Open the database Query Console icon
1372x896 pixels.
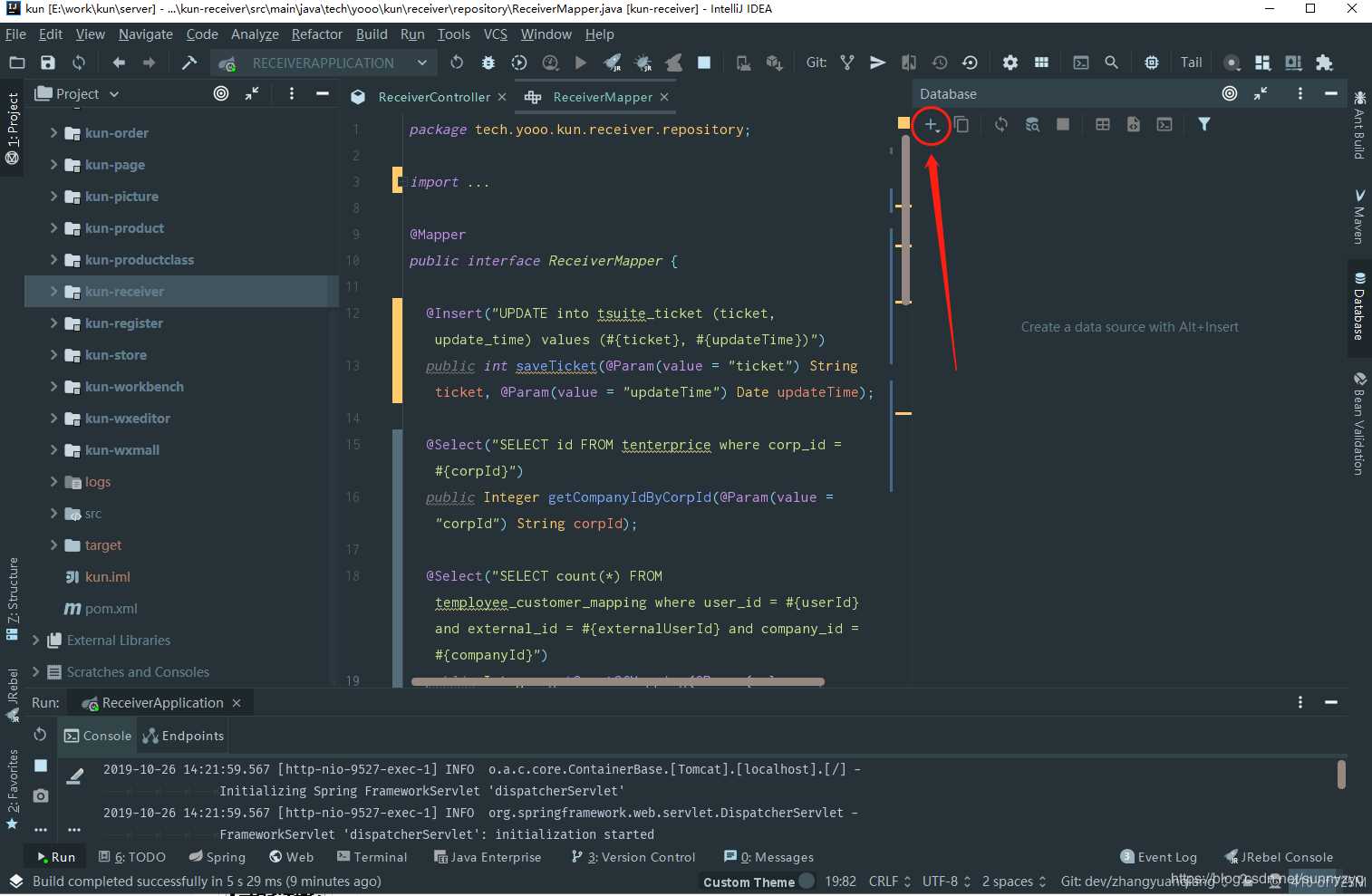(1164, 125)
